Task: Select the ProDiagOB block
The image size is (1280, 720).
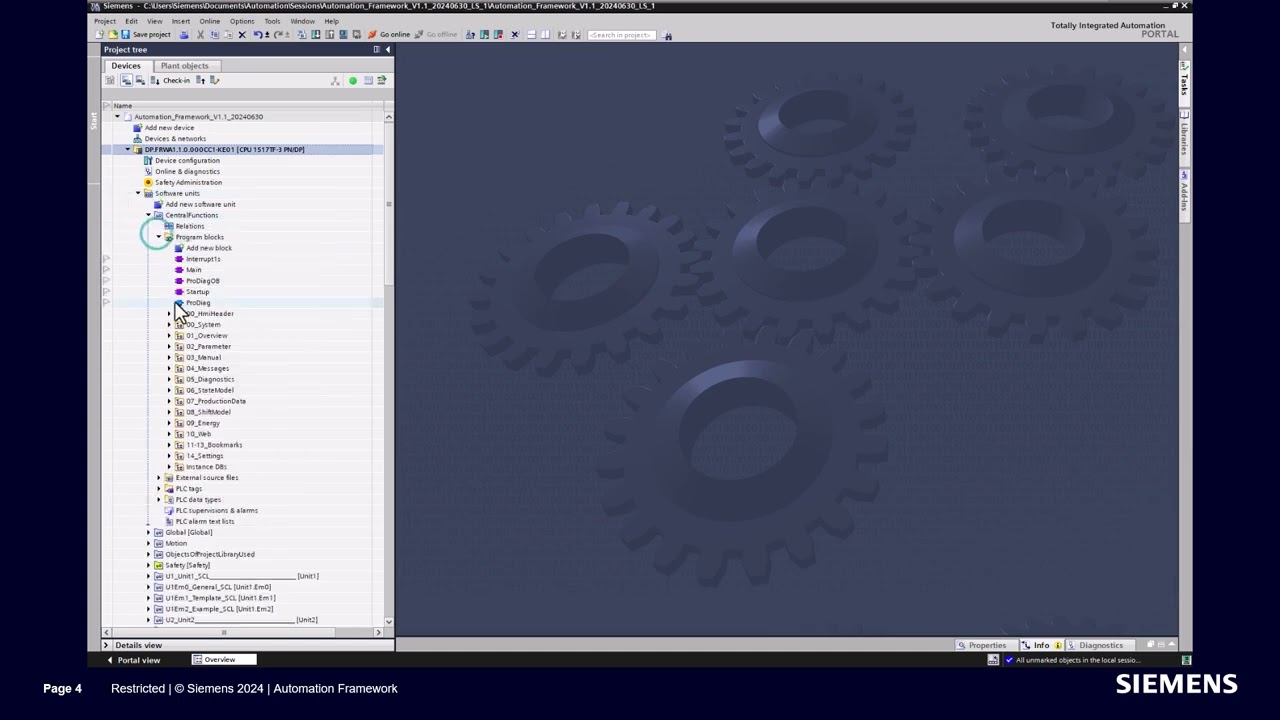Action: pyautogui.click(x=202, y=281)
